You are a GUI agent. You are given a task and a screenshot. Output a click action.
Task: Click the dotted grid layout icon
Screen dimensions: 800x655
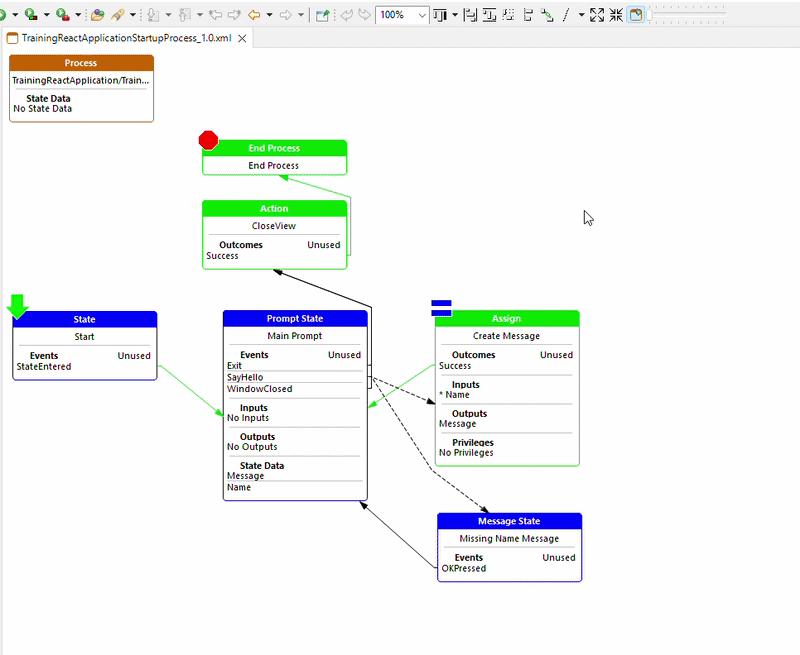pyautogui.click(x=508, y=15)
